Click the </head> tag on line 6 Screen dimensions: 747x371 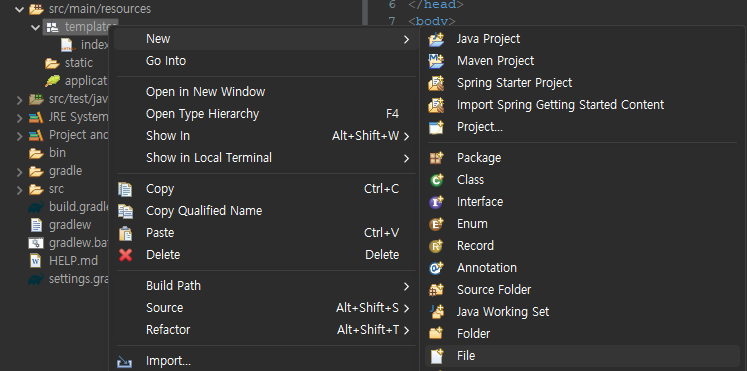(x=435, y=5)
